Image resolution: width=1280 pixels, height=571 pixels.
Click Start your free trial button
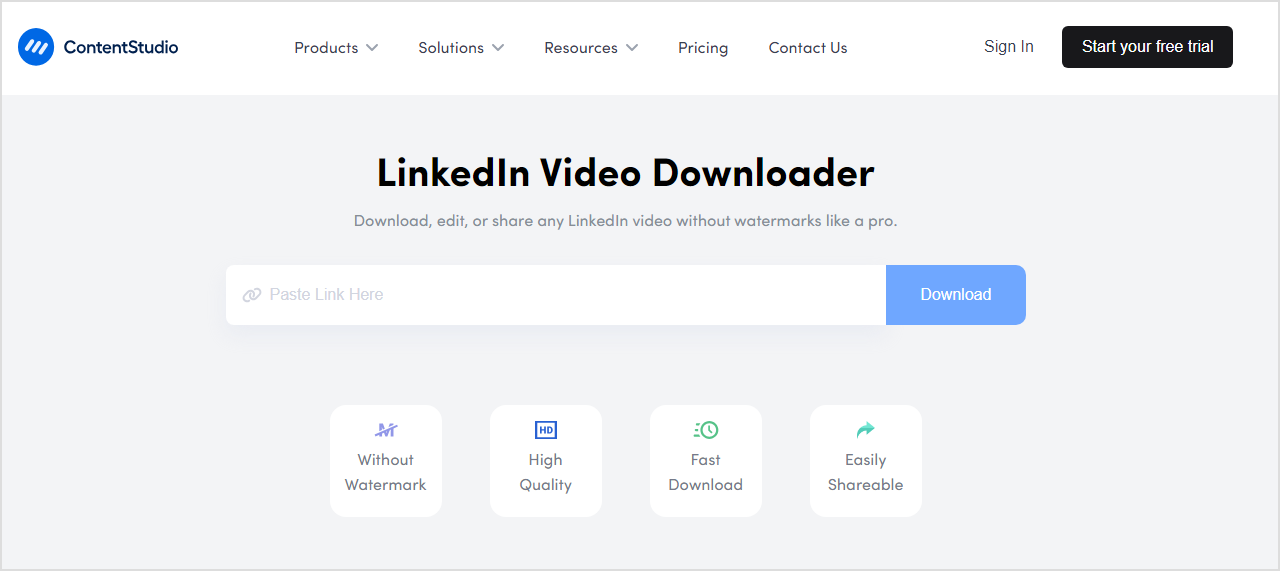click(1147, 47)
